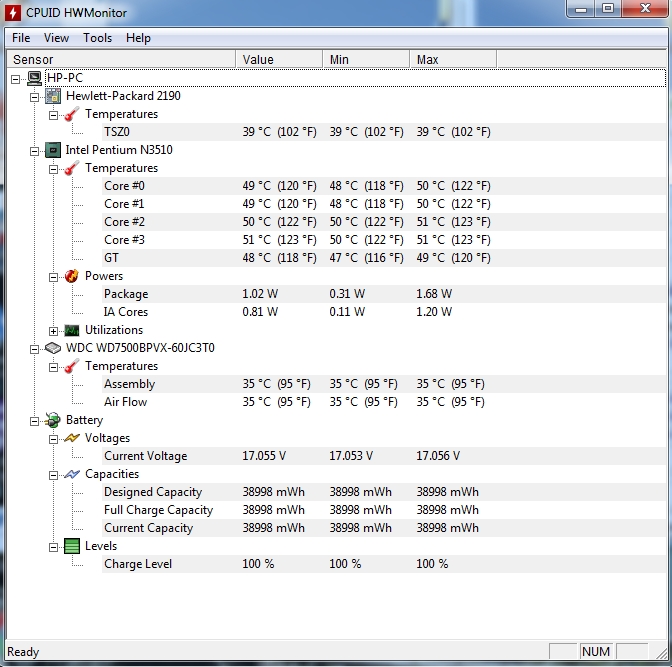Collapse the Voltages section
Screen dimensions: 672x667
53,439
